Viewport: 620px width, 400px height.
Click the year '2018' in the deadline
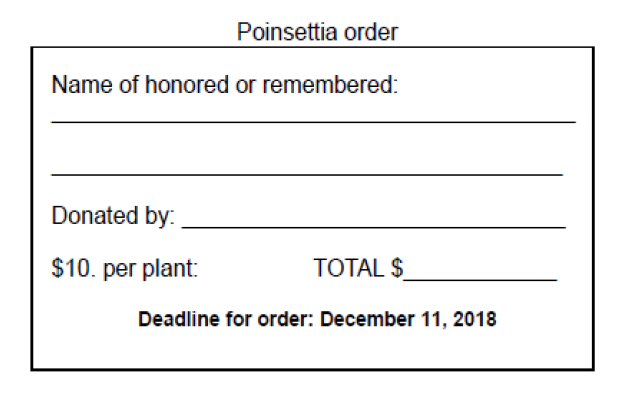(x=474, y=319)
